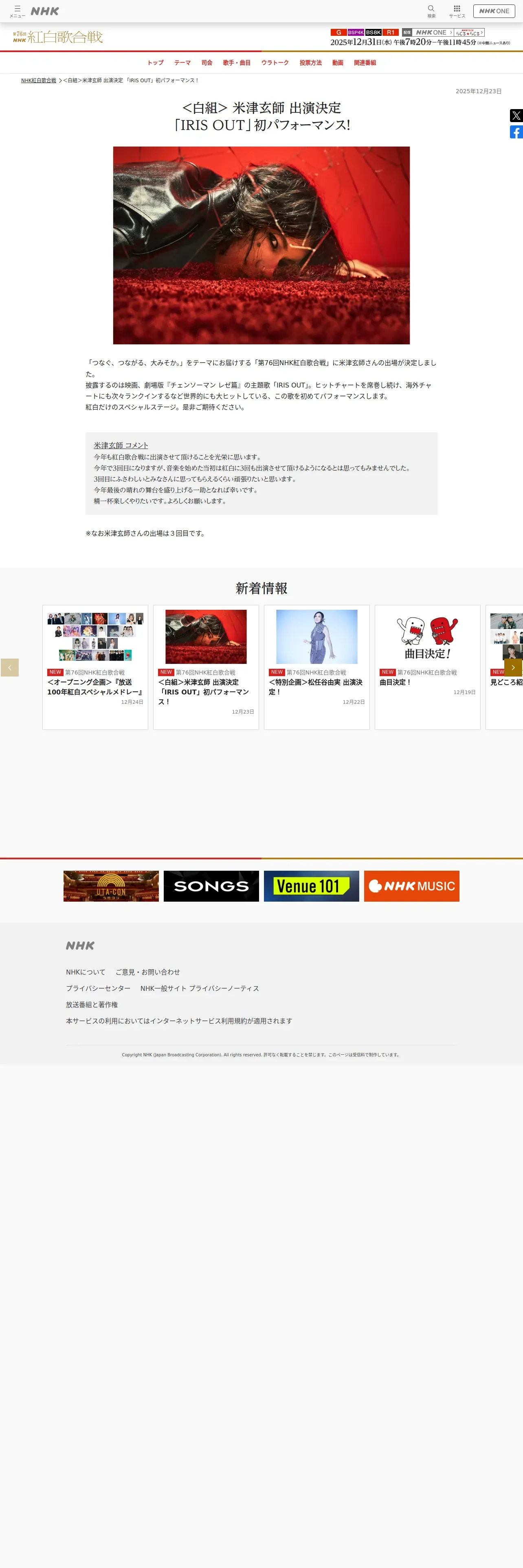
Task: Select the 司会 nav item
Action: point(207,63)
